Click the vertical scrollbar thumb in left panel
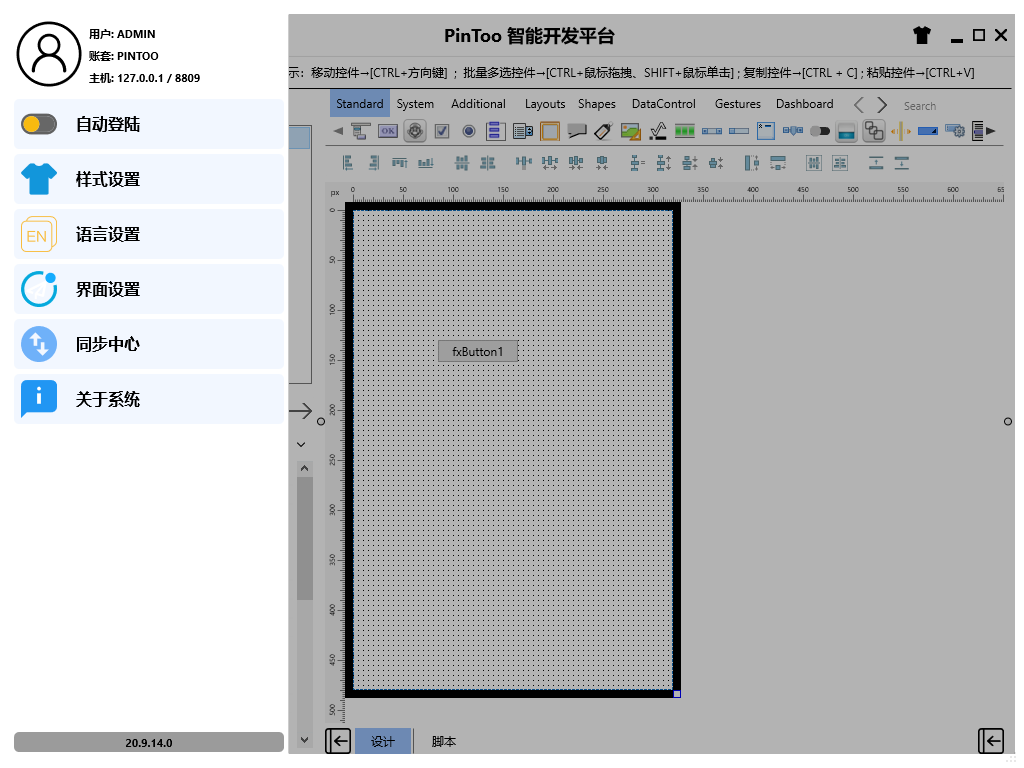This screenshot has width=1024, height=768. pyautogui.click(x=304, y=539)
